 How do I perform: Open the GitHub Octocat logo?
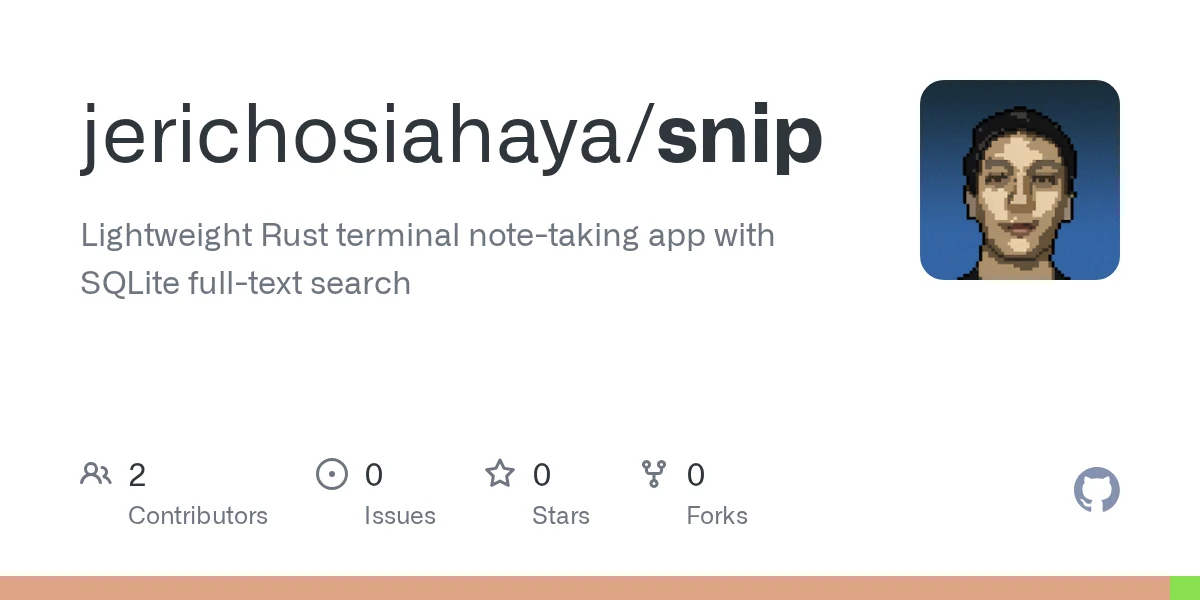(1097, 490)
